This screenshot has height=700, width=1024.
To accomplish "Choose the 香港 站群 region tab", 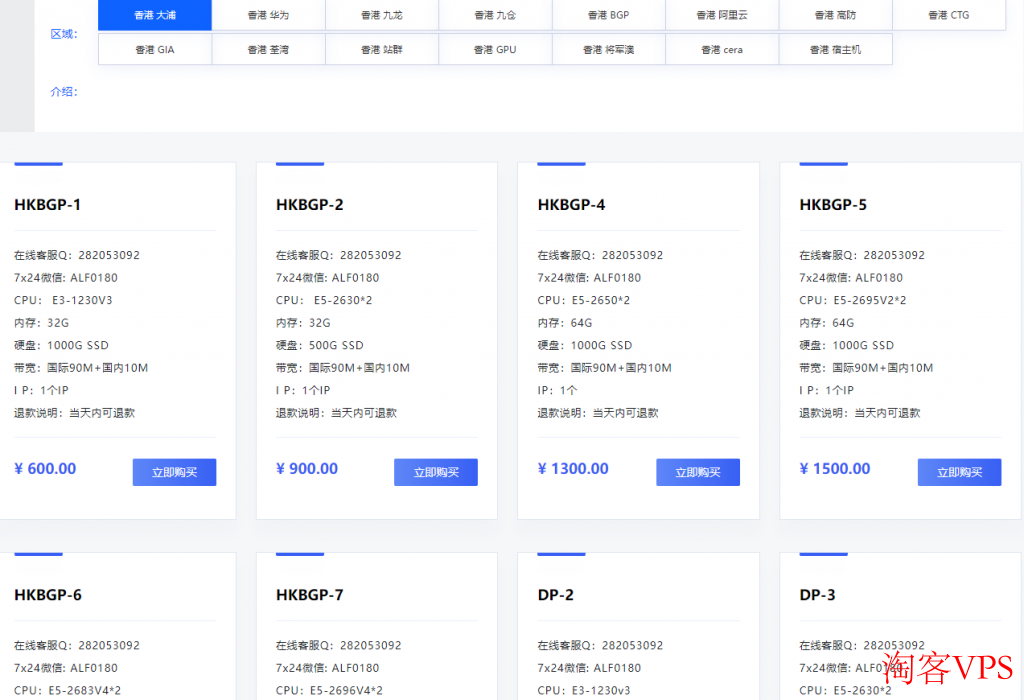I will coord(382,50).
